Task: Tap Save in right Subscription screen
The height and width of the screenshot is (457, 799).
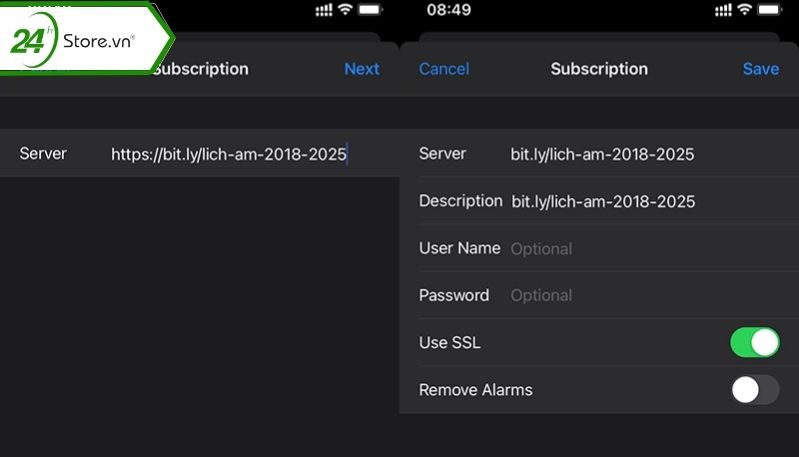Action: click(x=760, y=69)
